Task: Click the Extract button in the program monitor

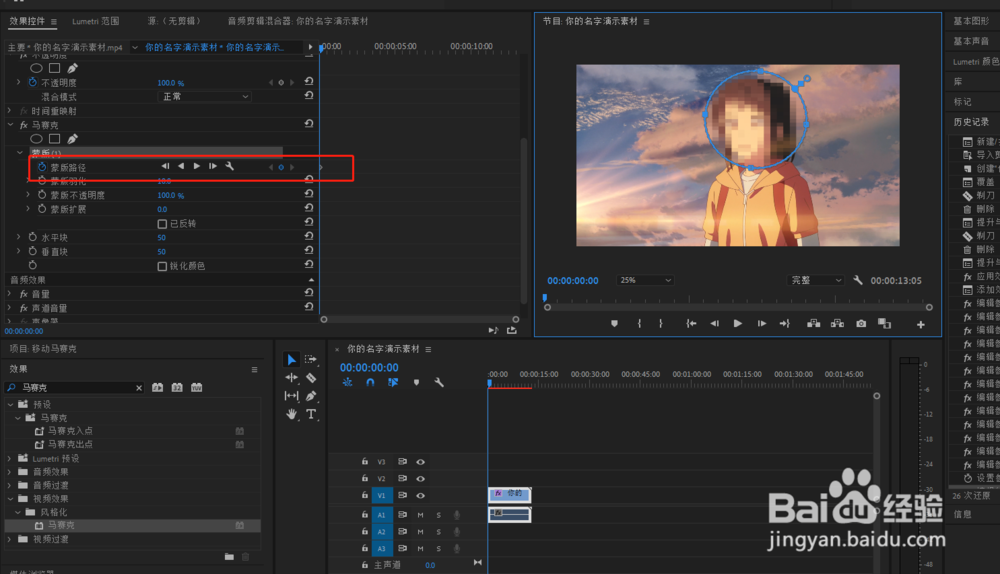Action: (x=837, y=324)
